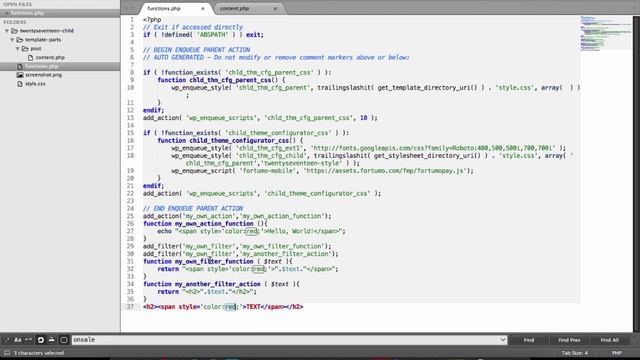Screen dimensions: 640x360
Task: Toggle in-selection search option
Action: click(x=52, y=340)
